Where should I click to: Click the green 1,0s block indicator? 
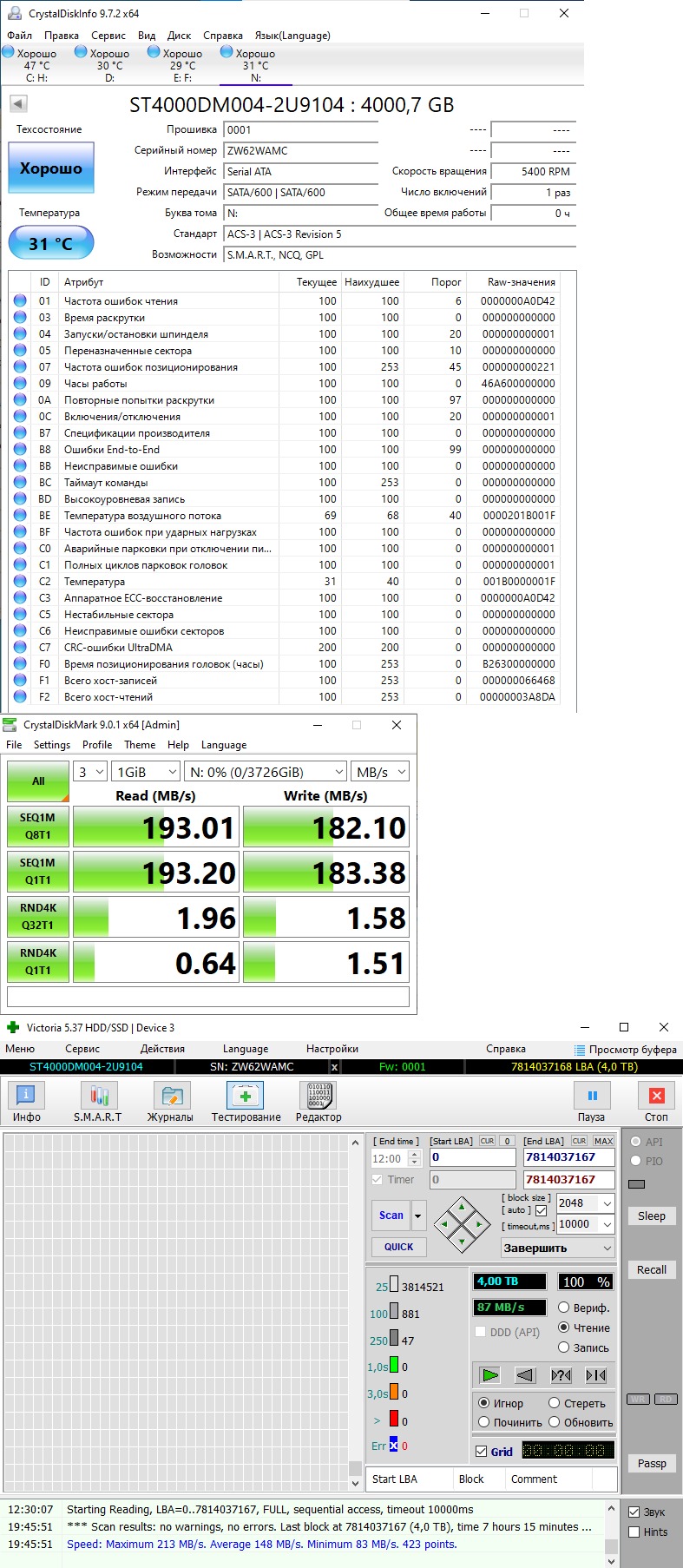click(x=394, y=1366)
